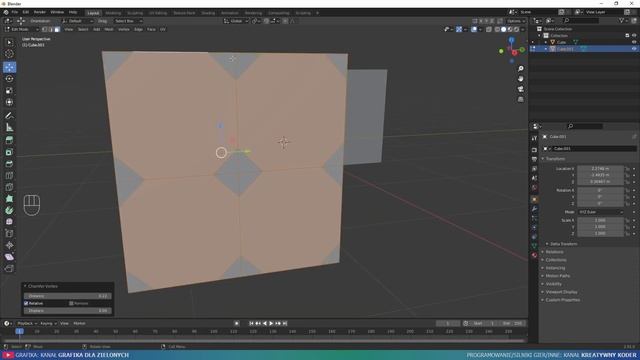
Task: Open the Modifier properties wrench tab
Action: pyautogui.click(x=534, y=209)
